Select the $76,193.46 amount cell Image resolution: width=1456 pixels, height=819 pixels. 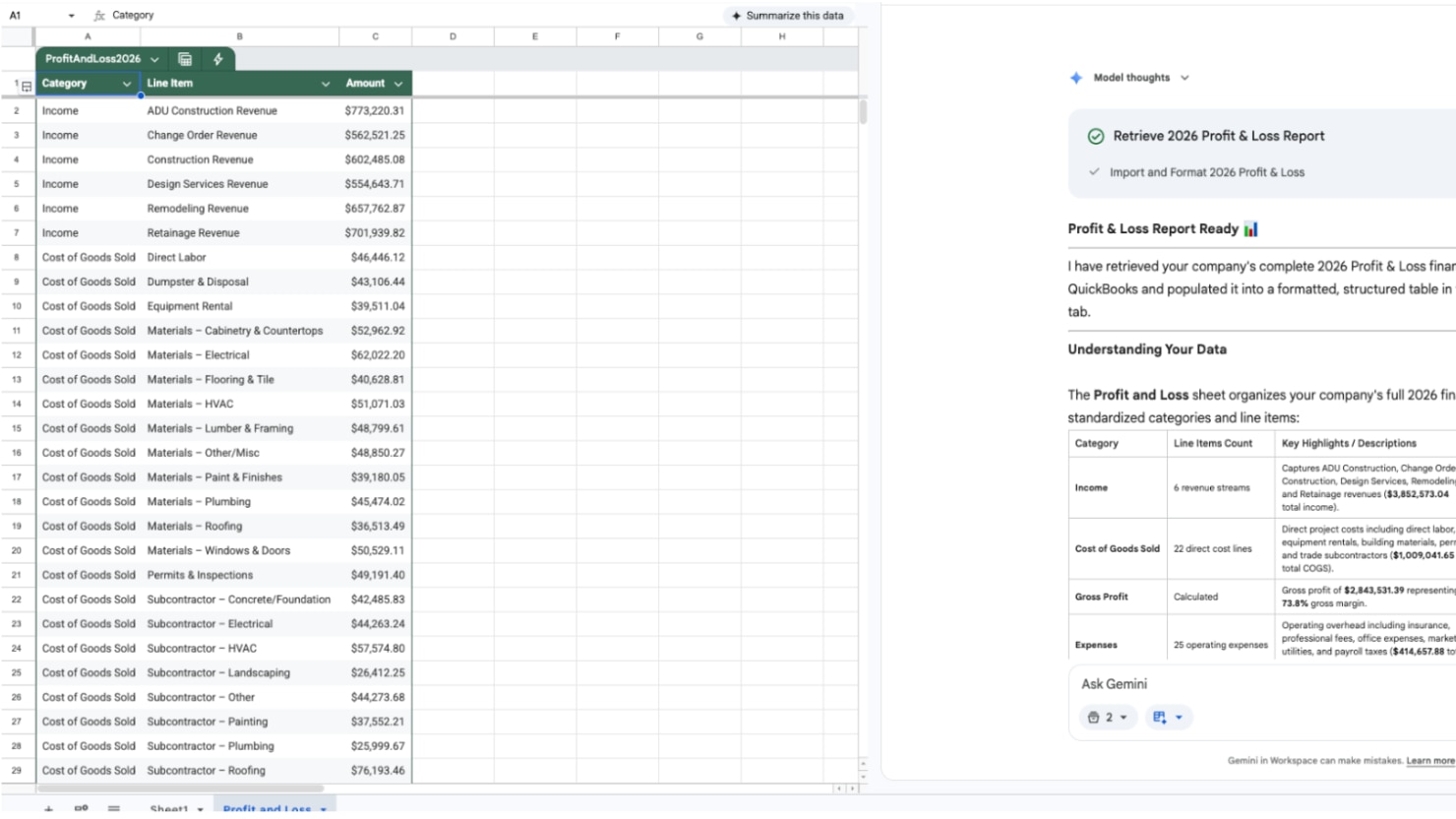point(375,772)
